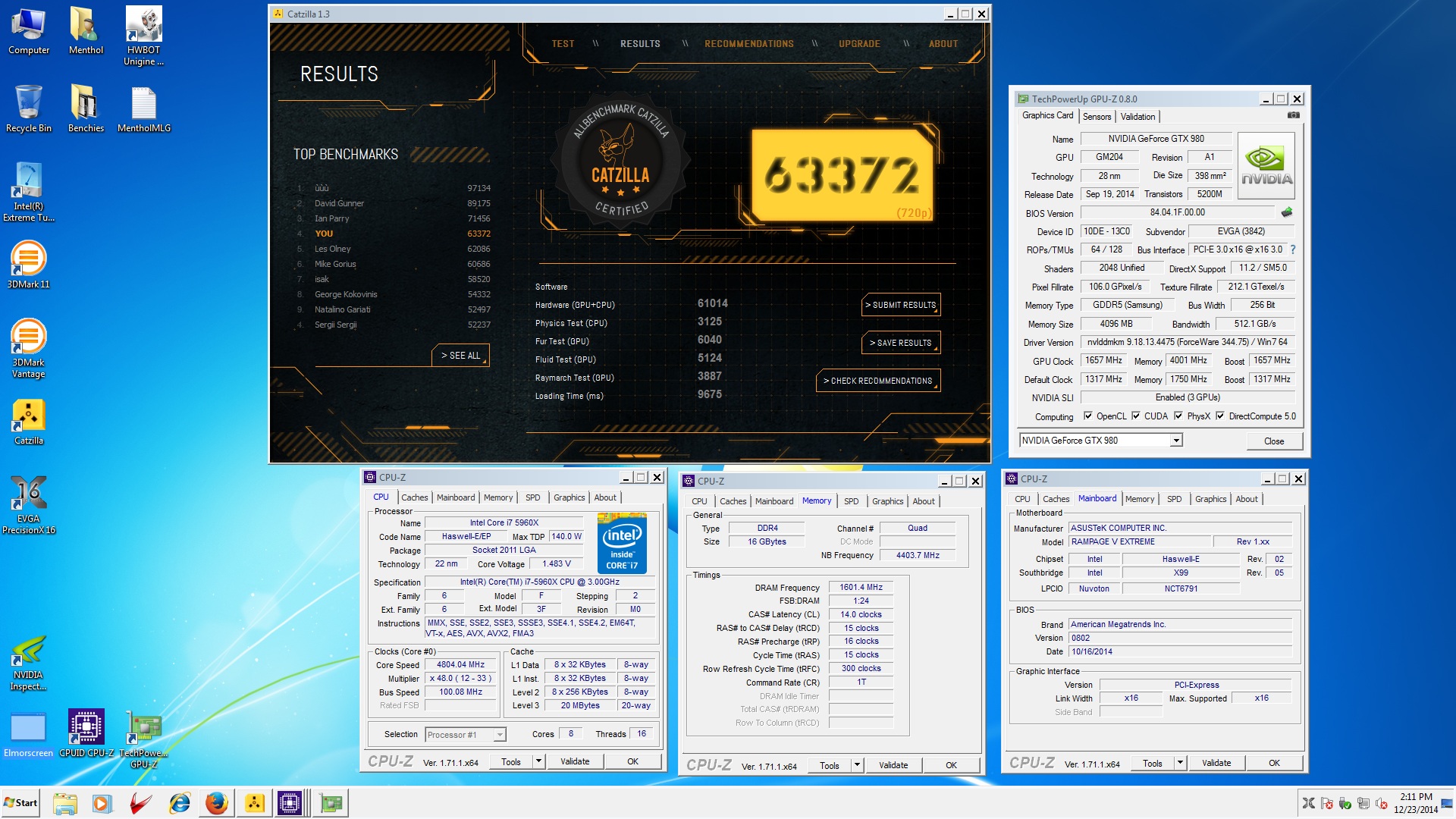Click the NVIDIA logo in GPU-Z
The height and width of the screenshot is (819, 1456).
[x=1266, y=165]
